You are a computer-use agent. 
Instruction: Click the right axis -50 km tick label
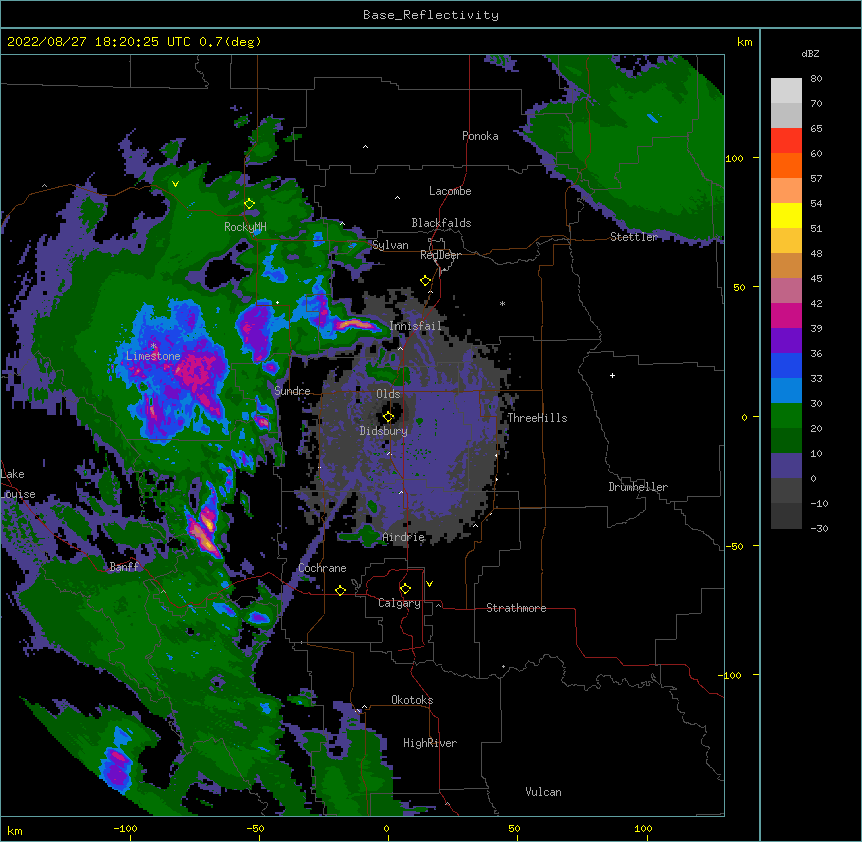point(734,546)
